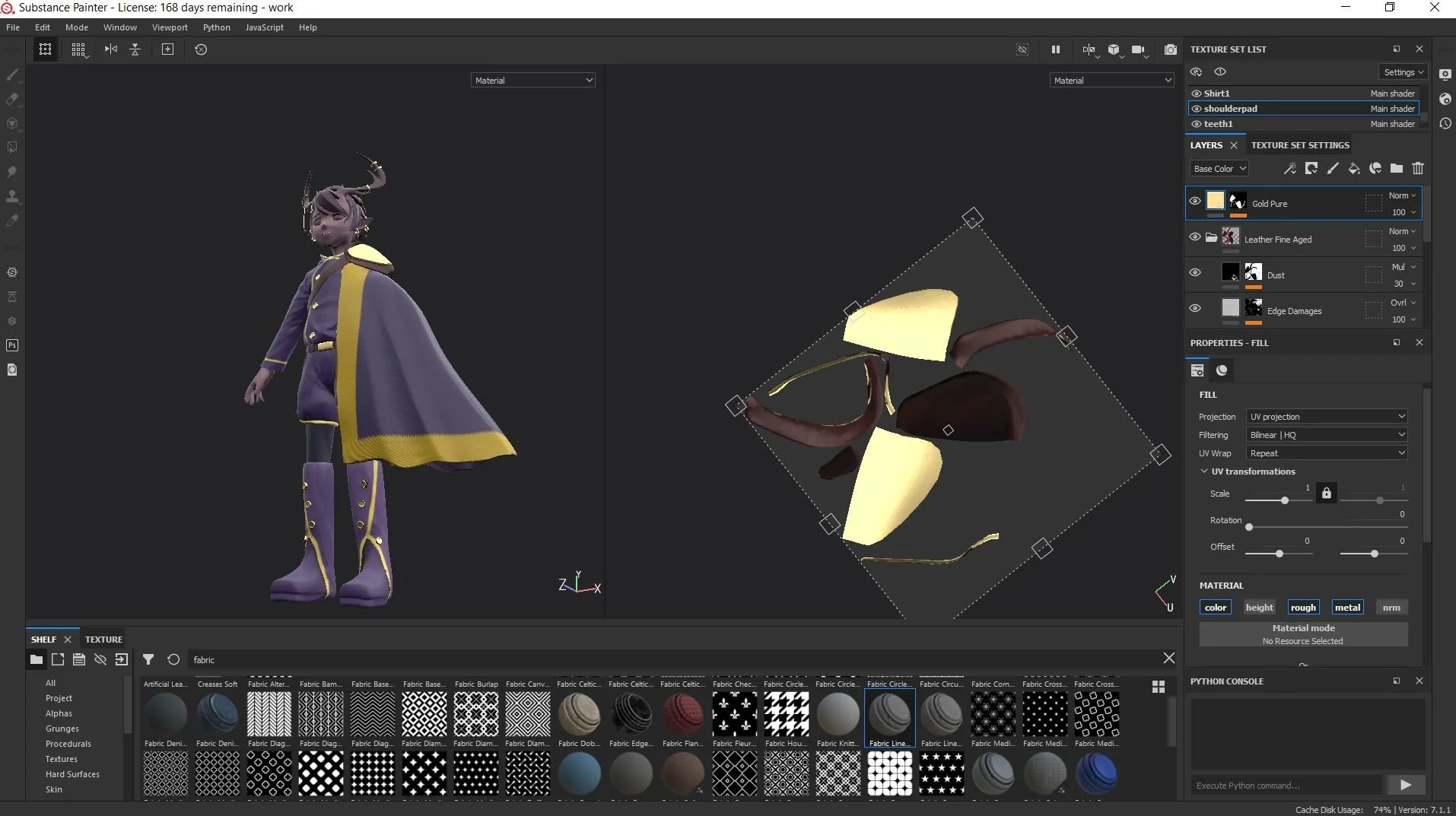The width and height of the screenshot is (1456, 816).
Task: Open the Viewport menu
Action: pos(170,27)
